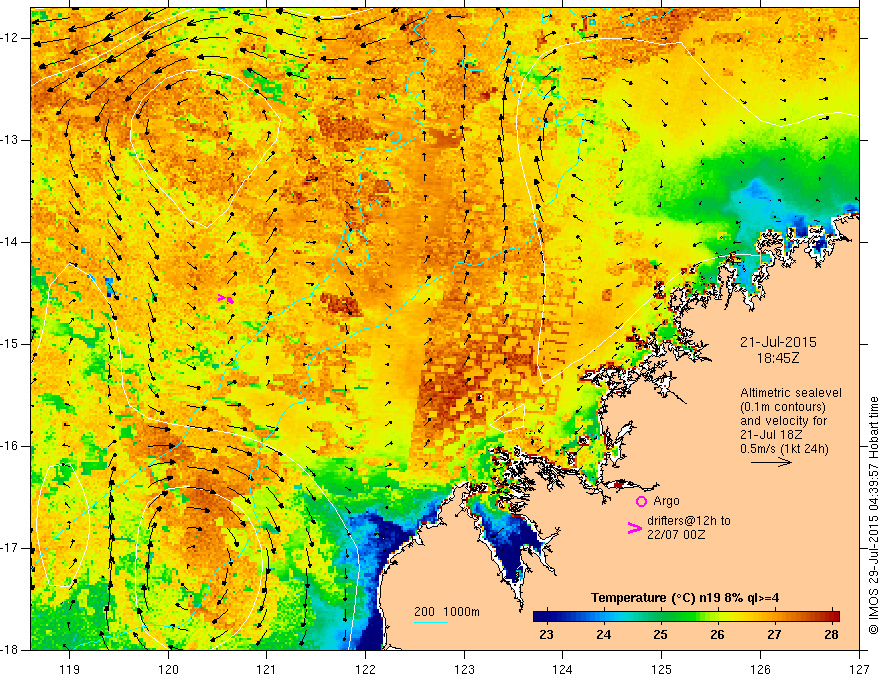Click the 0.5m/s velocity scale arrow
This screenshot has width=880, height=680.
point(771,462)
